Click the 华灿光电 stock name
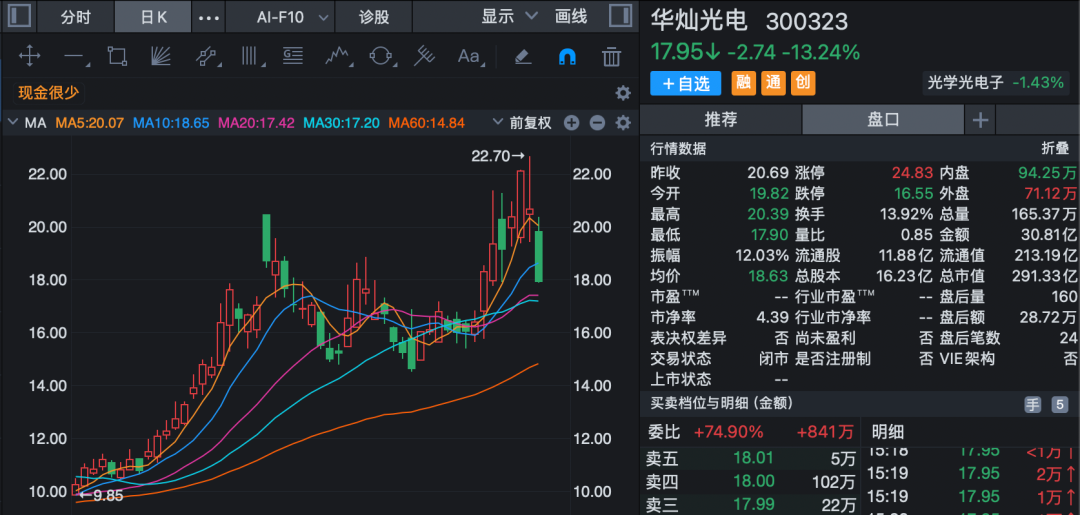The height and width of the screenshot is (515, 1080). (698, 21)
